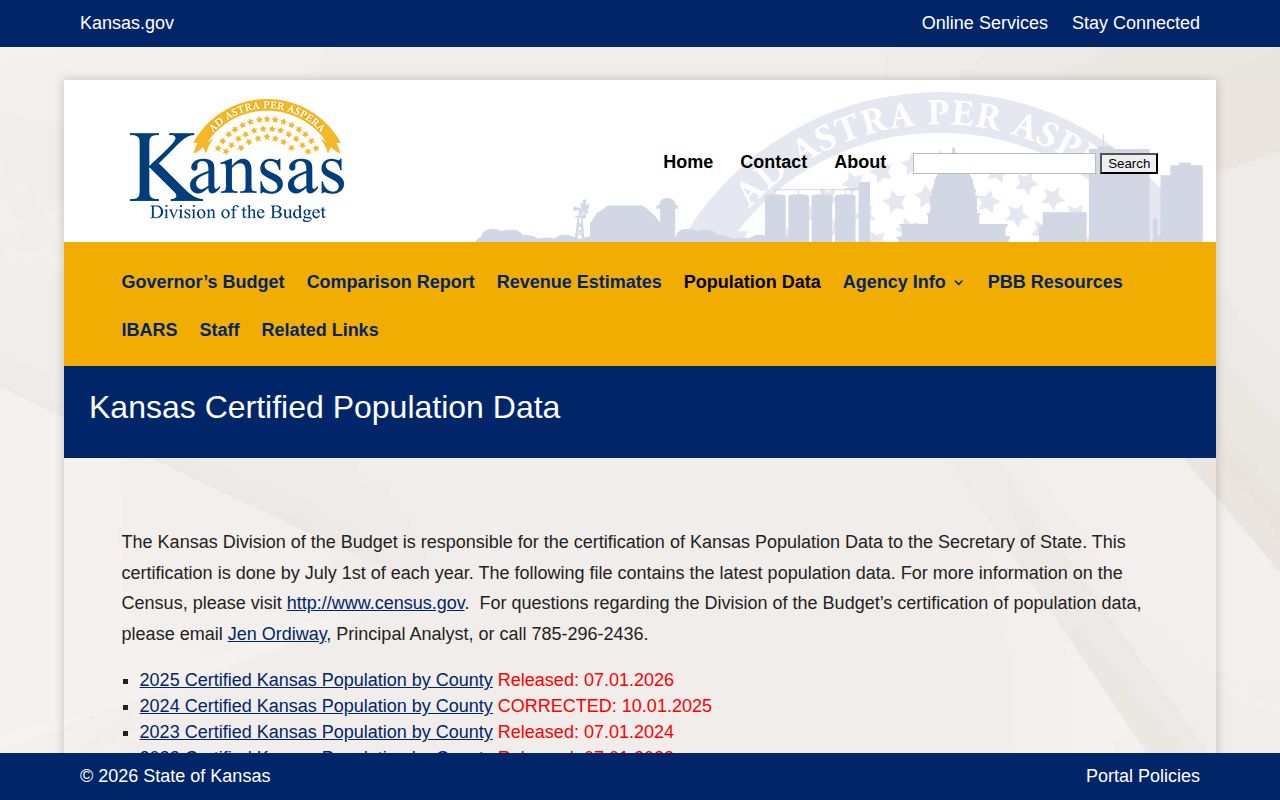Go to Revenue Estimates
This screenshot has height=800, width=1280.
click(x=579, y=282)
